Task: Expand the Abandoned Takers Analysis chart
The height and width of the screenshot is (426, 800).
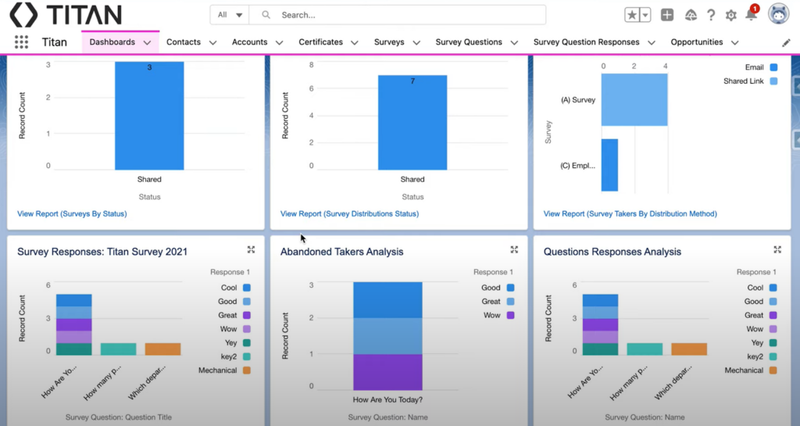Action: point(514,249)
